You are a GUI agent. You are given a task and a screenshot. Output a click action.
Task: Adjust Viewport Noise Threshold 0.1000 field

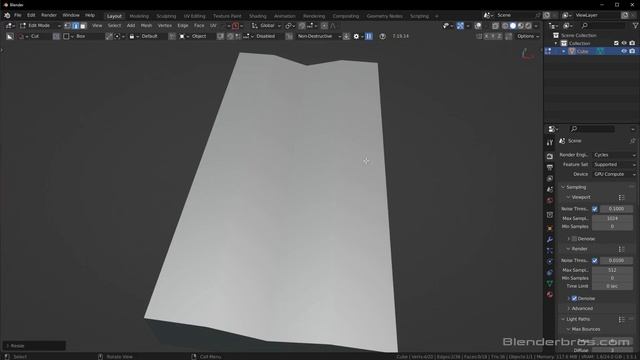[616, 209]
